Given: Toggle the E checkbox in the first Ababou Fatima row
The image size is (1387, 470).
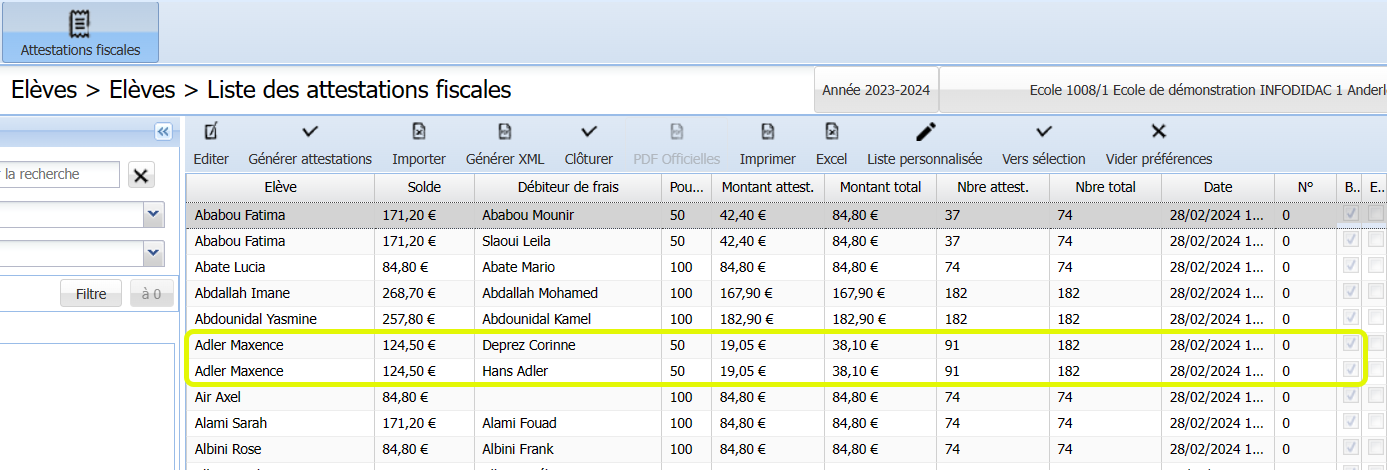Looking at the screenshot, I should point(1376,215).
